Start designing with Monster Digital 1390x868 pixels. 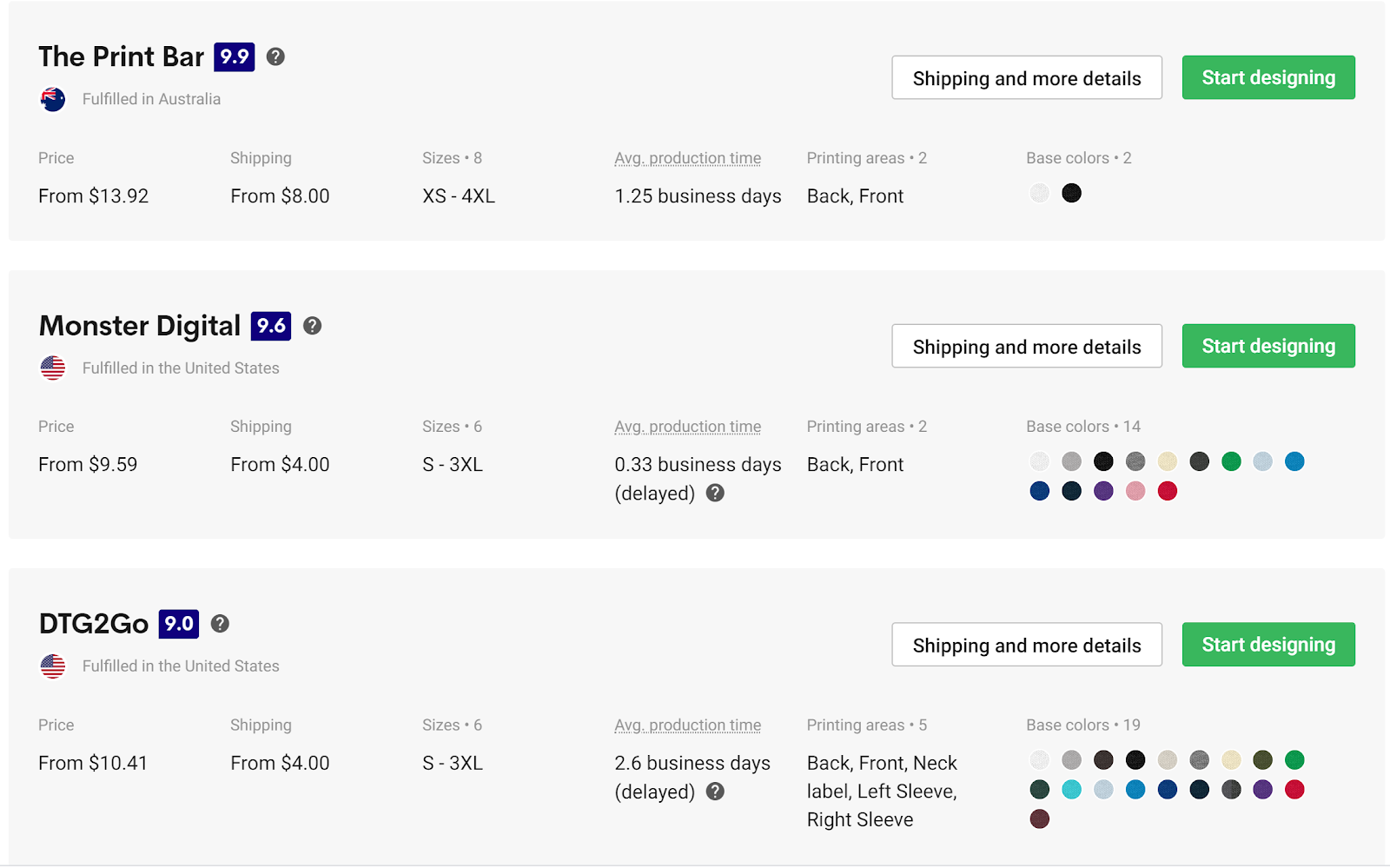click(x=1268, y=347)
